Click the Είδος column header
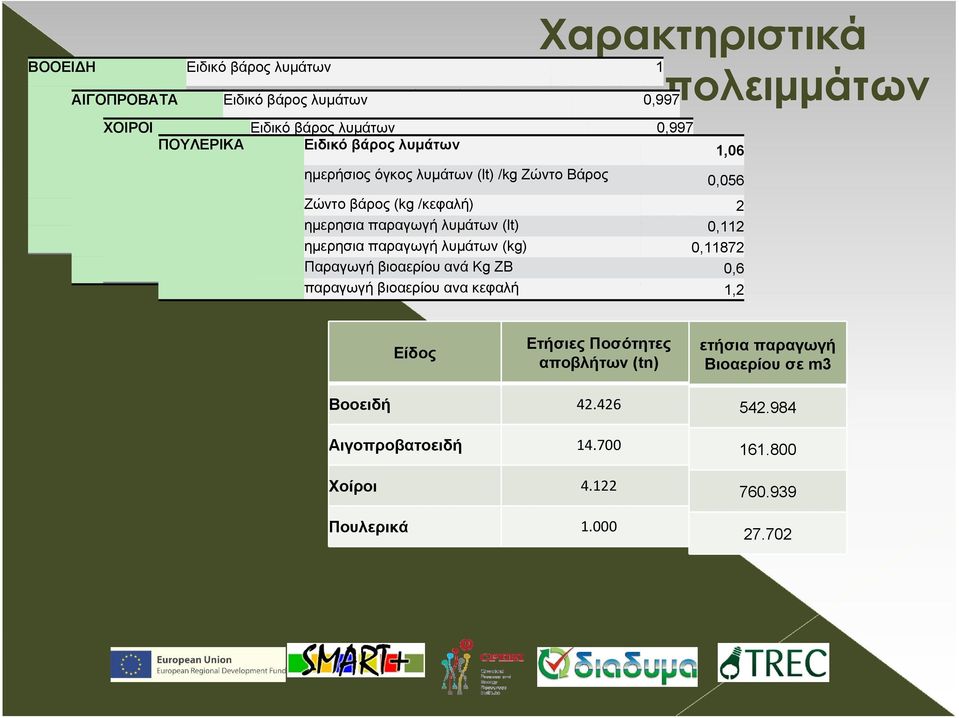This screenshot has width=959, height=718. (x=415, y=352)
